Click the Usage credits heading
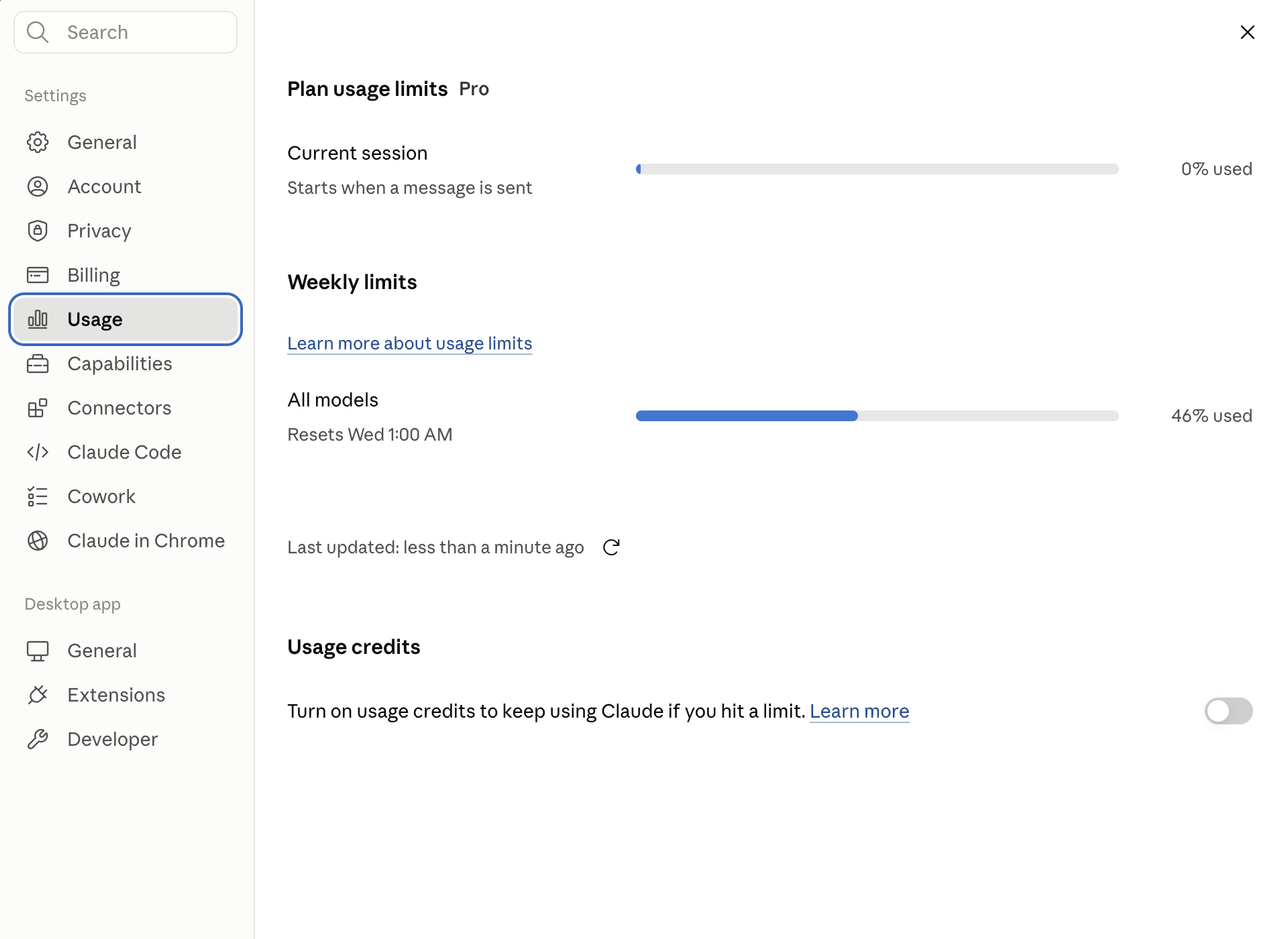 pos(354,647)
